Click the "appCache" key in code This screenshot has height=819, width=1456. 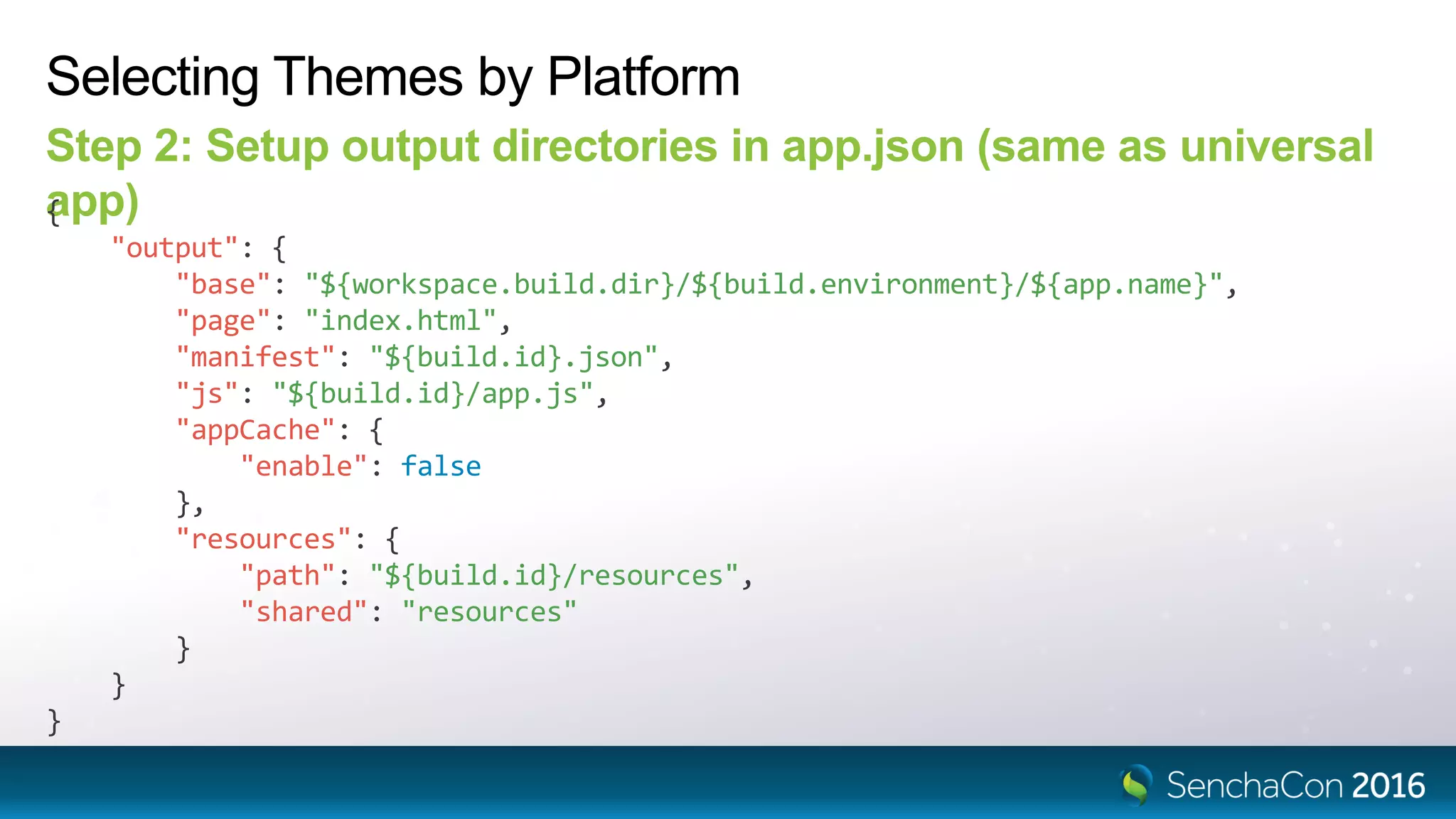tap(255, 430)
